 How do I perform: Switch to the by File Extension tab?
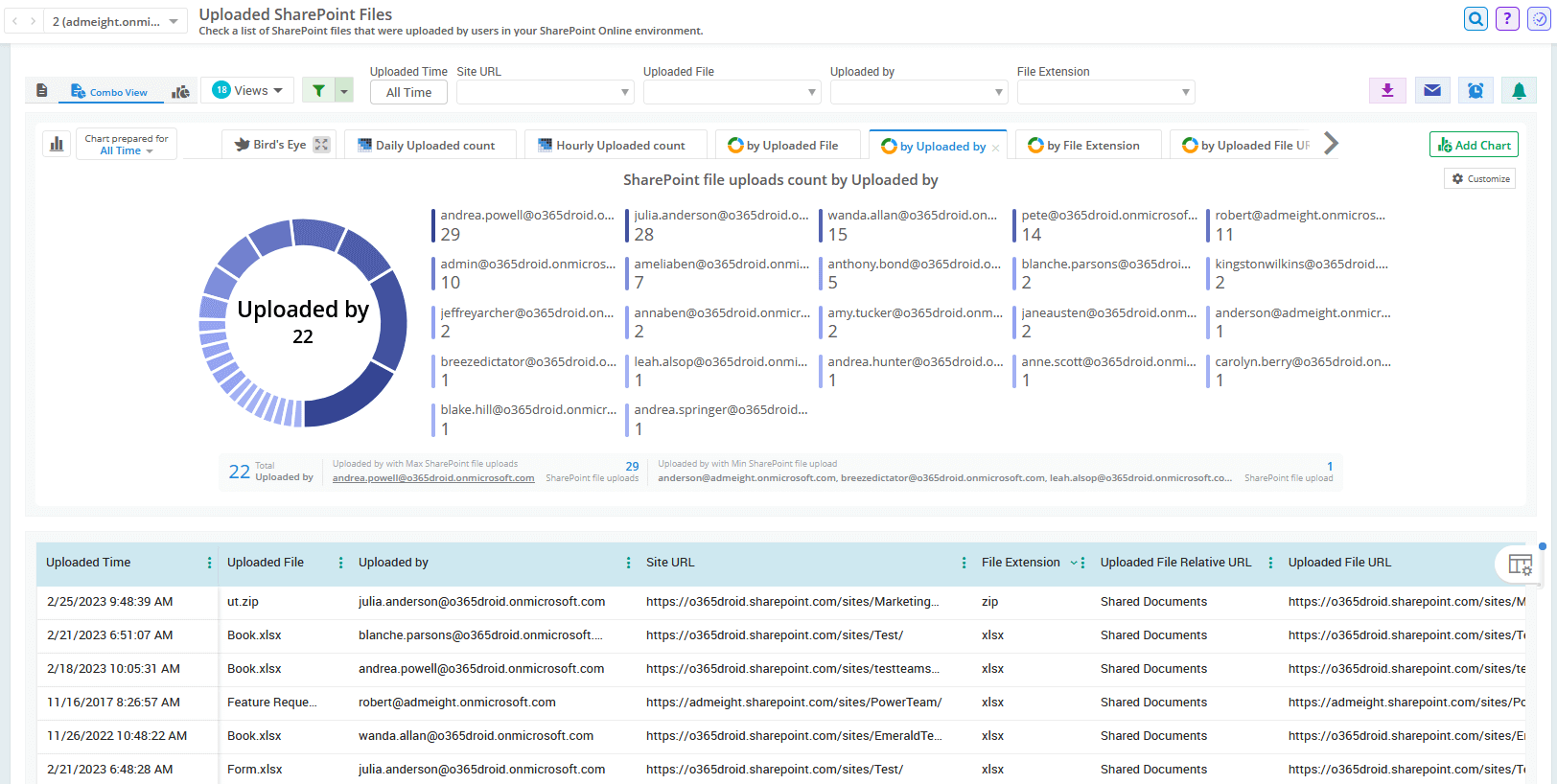(1086, 146)
